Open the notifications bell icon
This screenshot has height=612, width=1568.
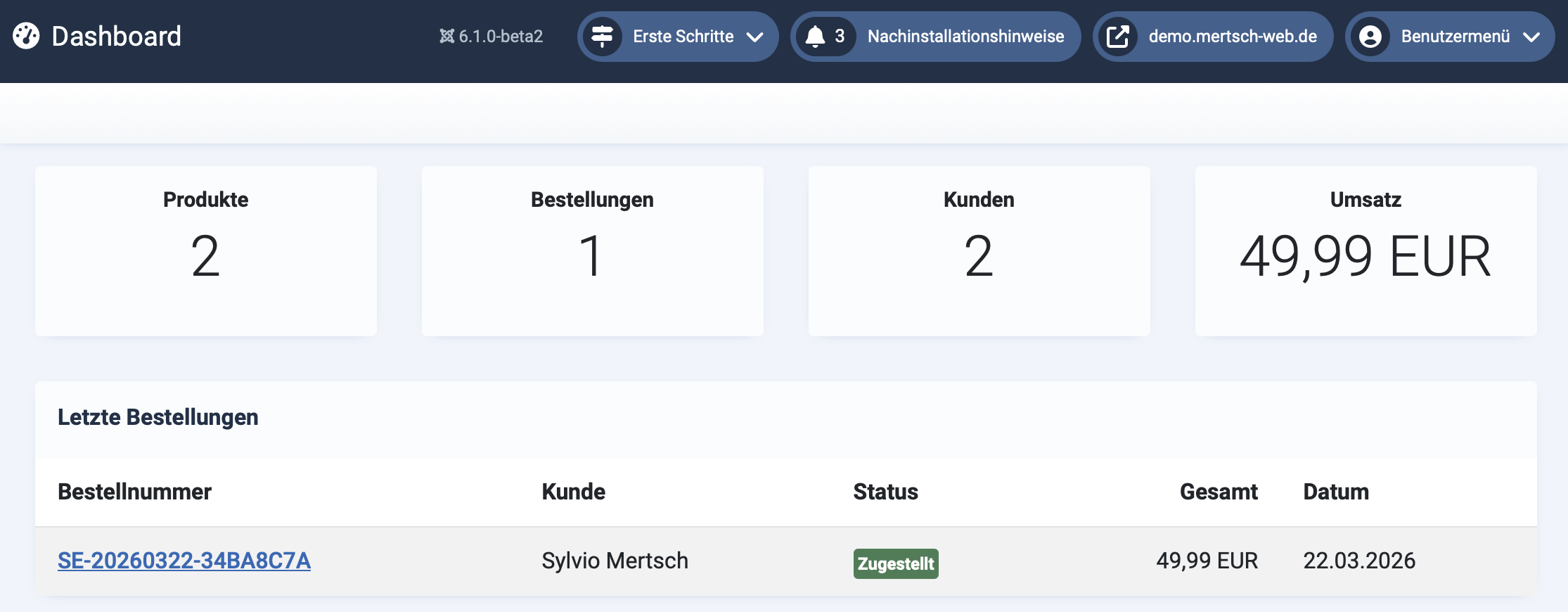click(816, 37)
